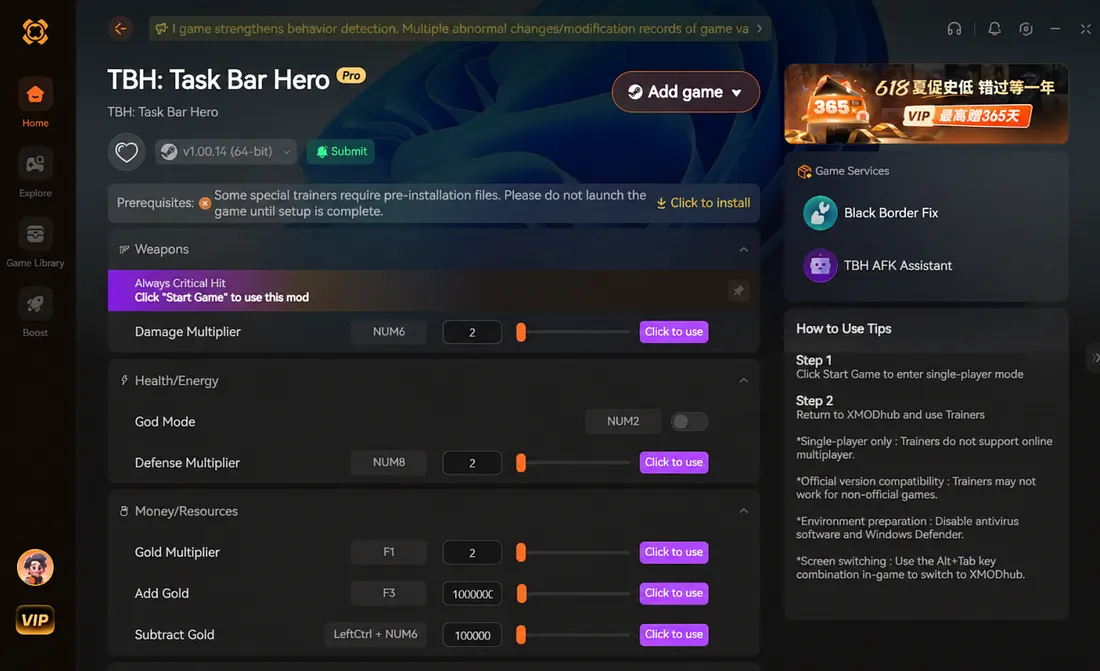Click the How to Use Tips heading
Viewport: 1100px width, 671px height.
(843, 328)
